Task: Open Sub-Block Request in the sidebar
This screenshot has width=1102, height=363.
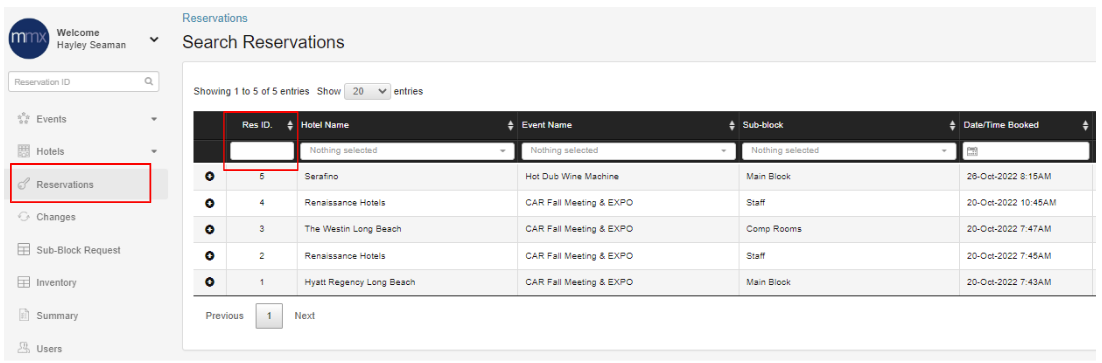Action: click(x=78, y=250)
